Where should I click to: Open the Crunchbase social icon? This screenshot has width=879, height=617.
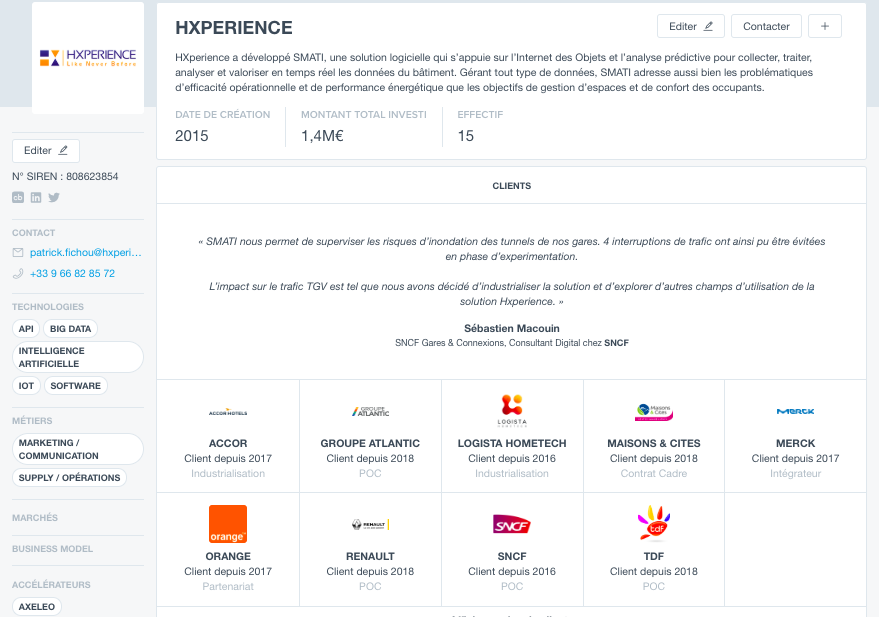click(18, 197)
